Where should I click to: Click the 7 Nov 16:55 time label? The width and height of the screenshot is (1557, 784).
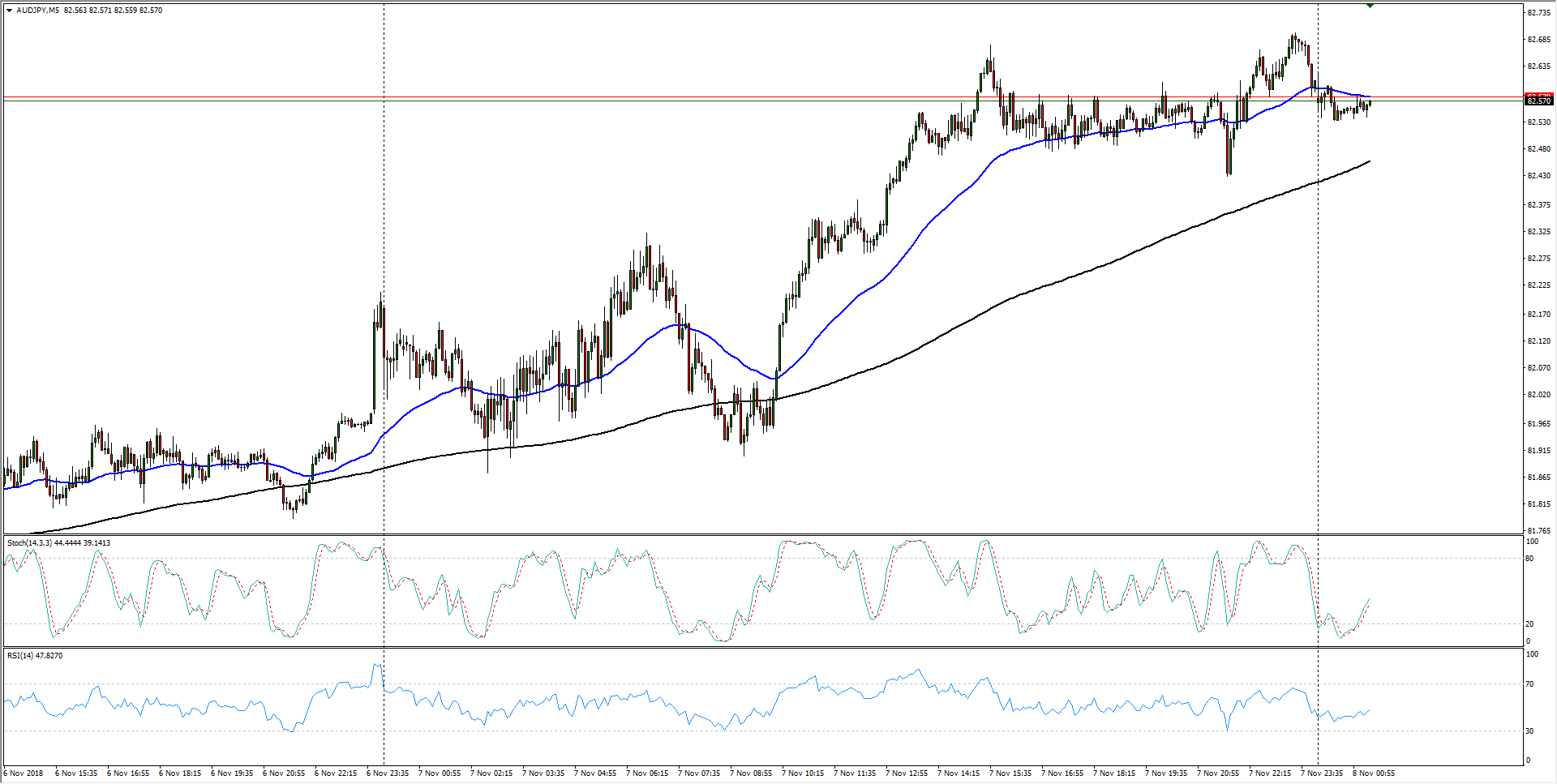[x=1062, y=773]
